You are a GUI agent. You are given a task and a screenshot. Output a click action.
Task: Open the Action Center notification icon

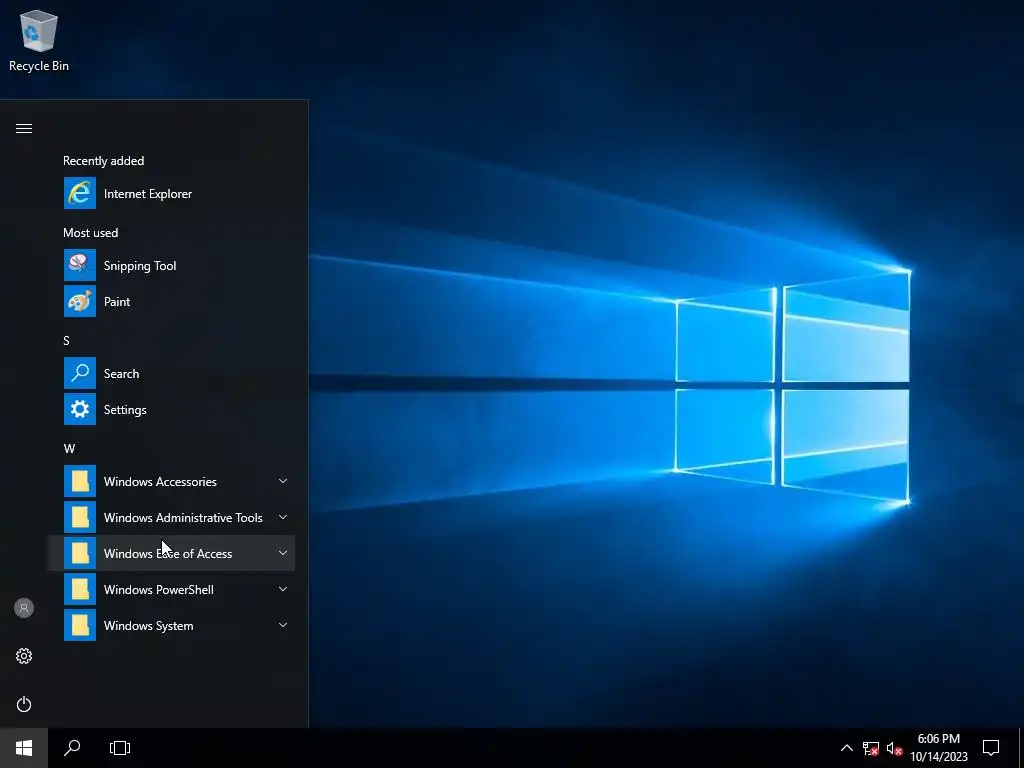991,748
